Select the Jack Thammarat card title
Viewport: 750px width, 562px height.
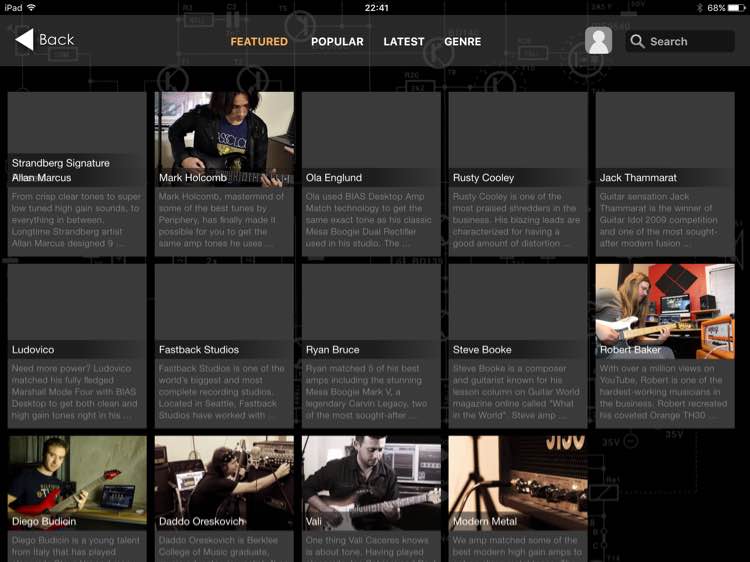point(638,177)
